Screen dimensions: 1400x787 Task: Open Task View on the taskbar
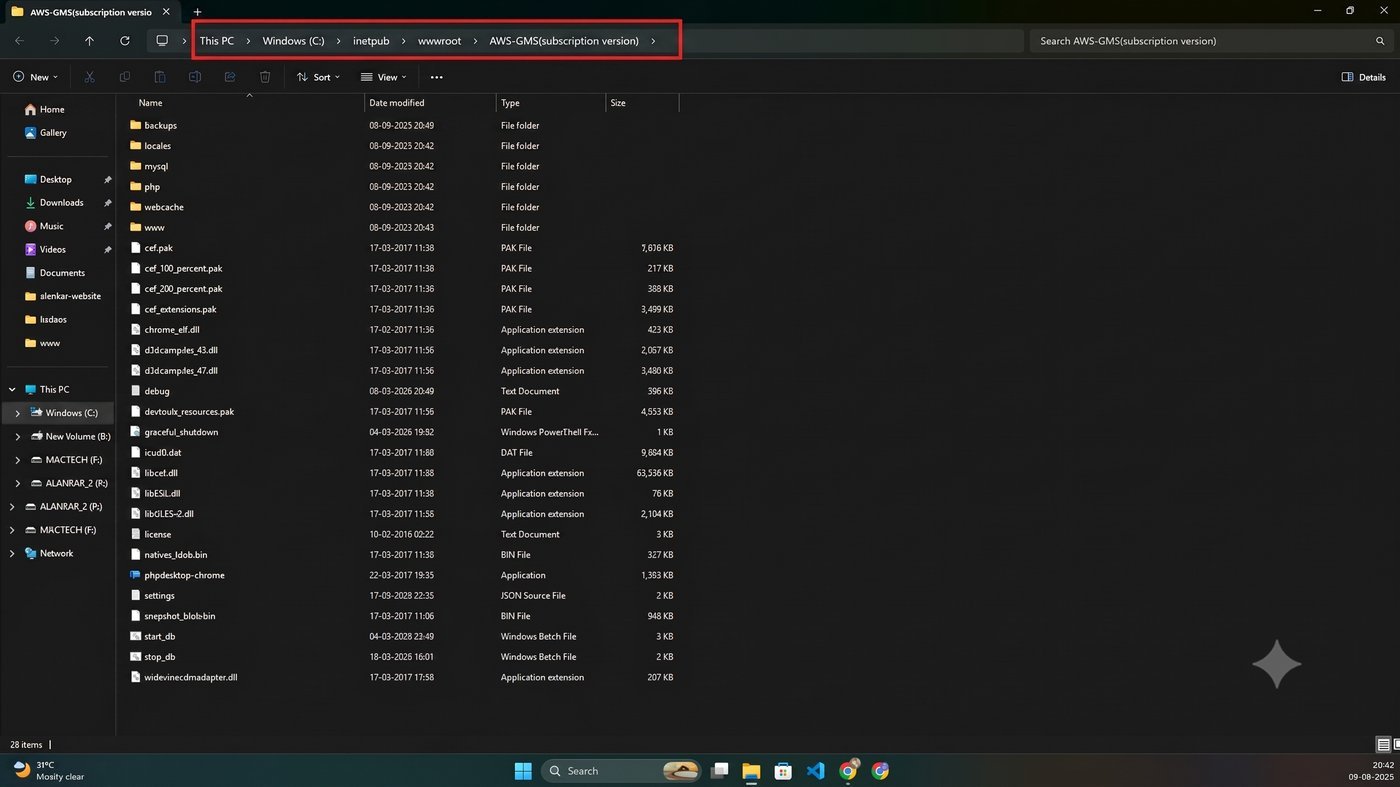point(718,770)
